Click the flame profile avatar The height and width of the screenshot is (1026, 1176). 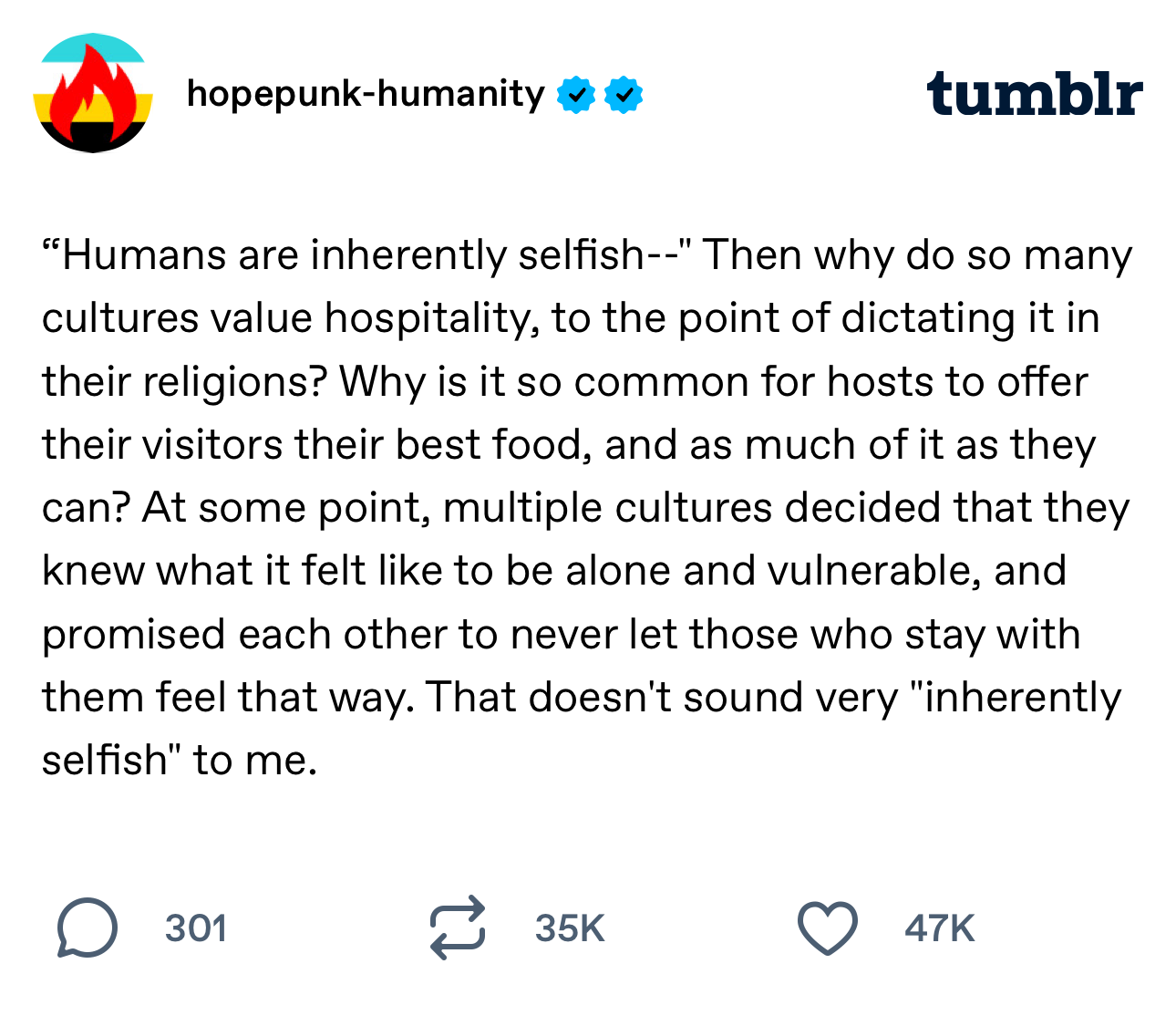click(92, 94)
